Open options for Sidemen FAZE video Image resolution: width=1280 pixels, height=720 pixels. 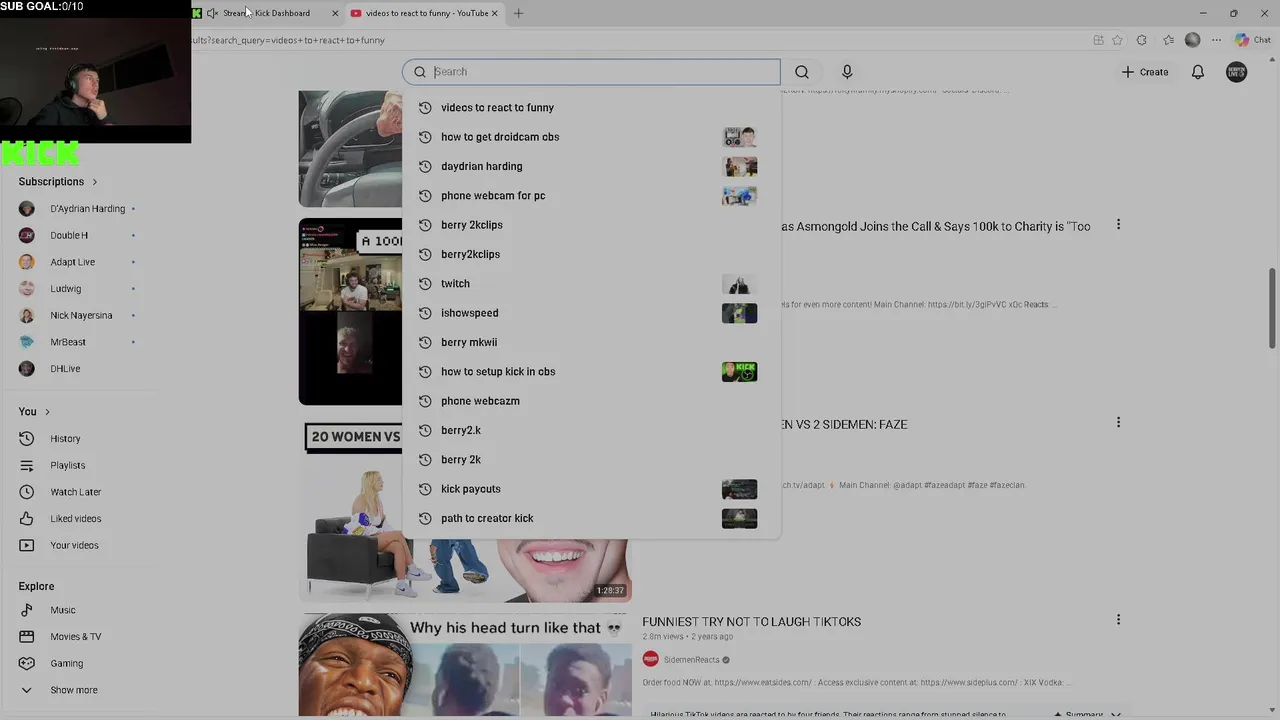1118,423
